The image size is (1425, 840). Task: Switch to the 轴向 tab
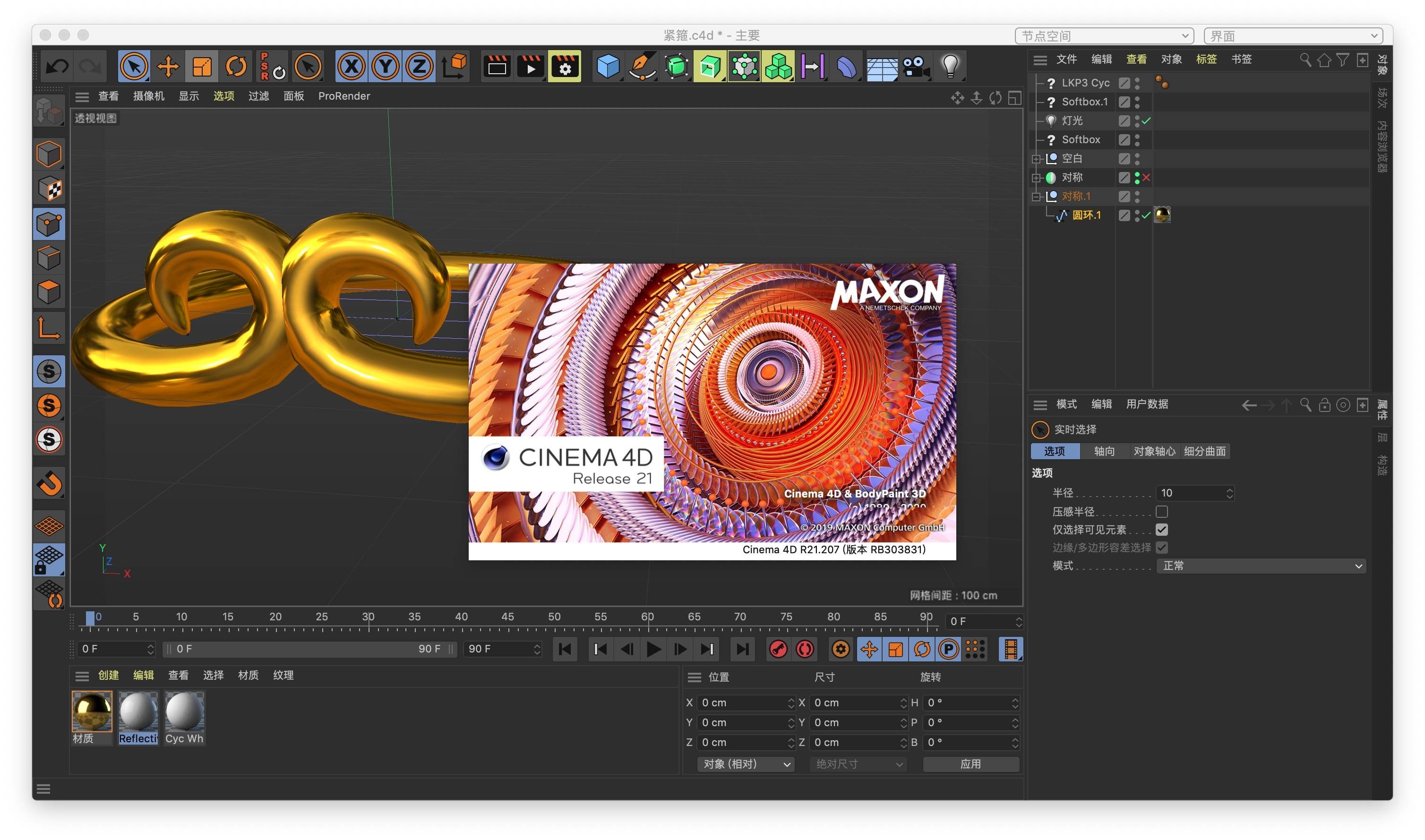1104,451
